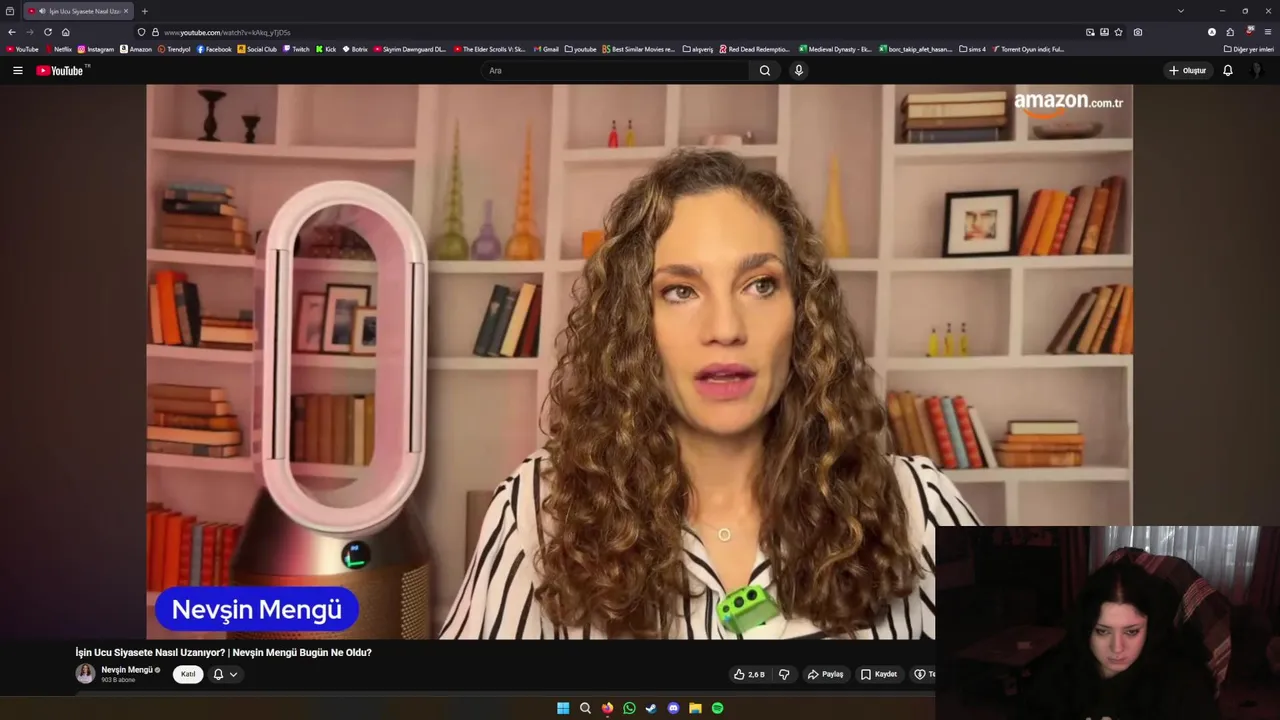Open tracking protection shield icon
The image size is (1280, 720).
click(x=141, y=32)
